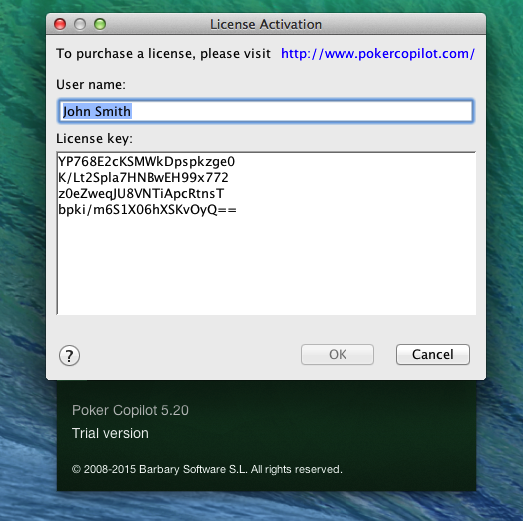The height and width of the screenshot is (521, 523).
Task: Click the Poker Copilot 5.20 splash text
Action: [x=130, y=410]
